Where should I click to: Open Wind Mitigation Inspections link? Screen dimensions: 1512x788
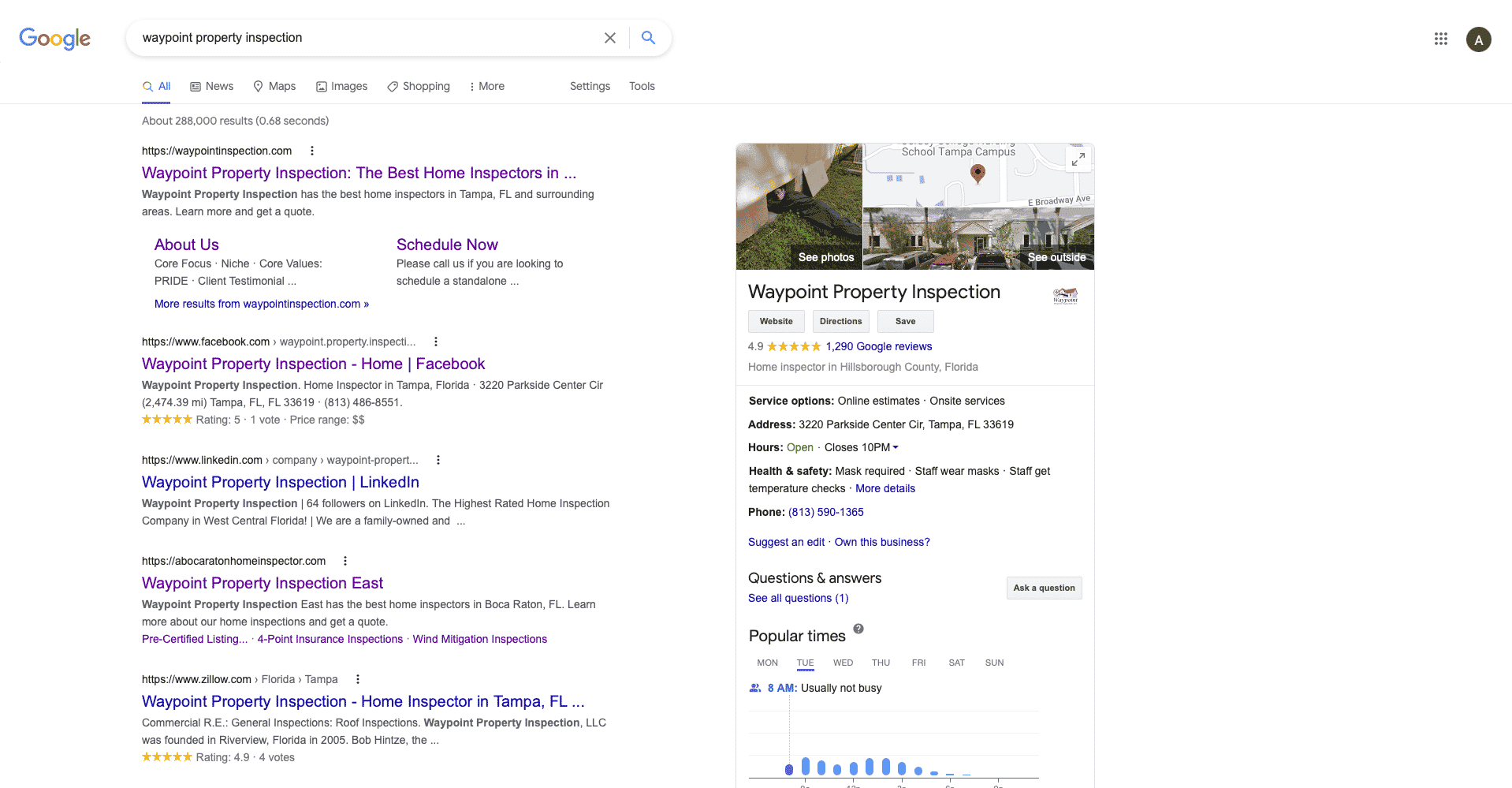tap(480, 639)
